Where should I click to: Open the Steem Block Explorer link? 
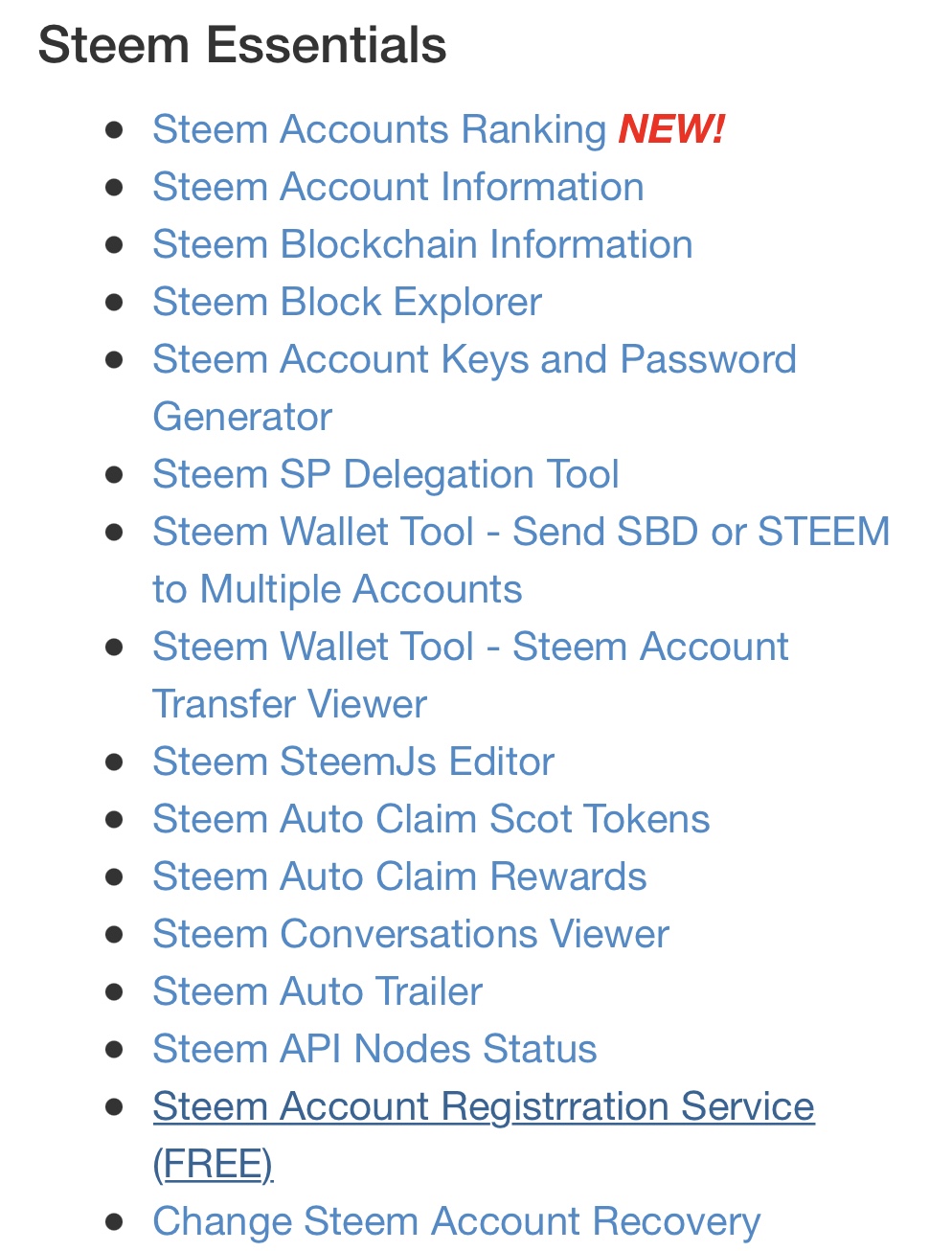pos(347,302)
